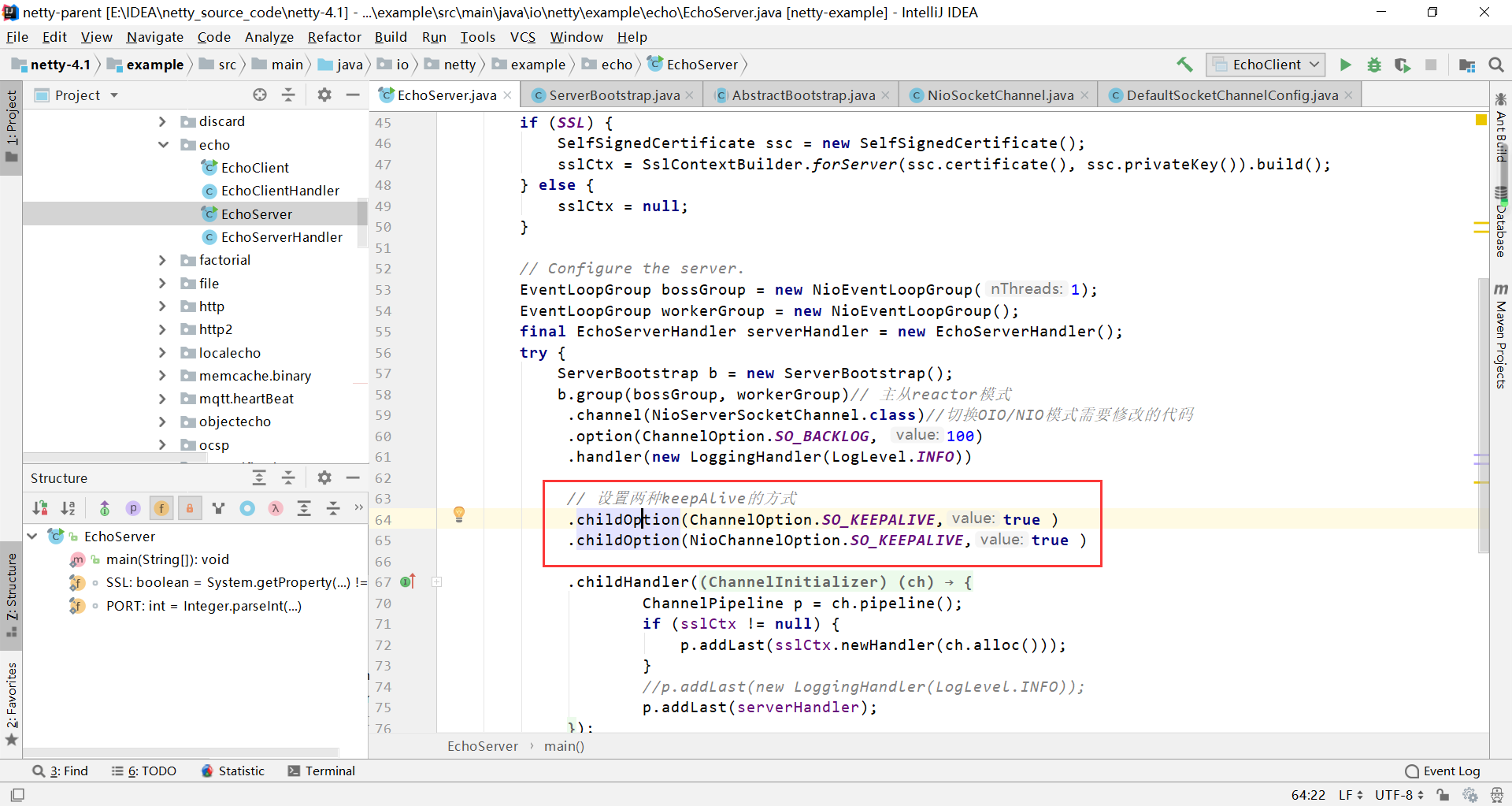Open the Database tool window

tap(1501, 223)
